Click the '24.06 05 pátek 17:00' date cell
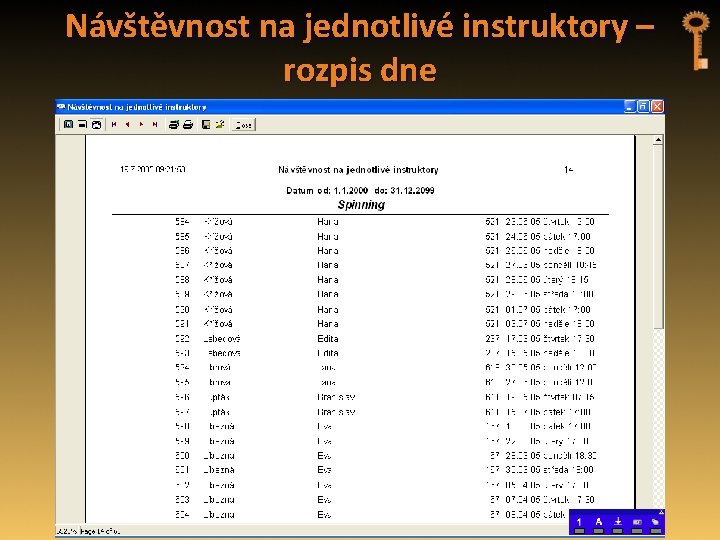 click(x=548, y=236)
